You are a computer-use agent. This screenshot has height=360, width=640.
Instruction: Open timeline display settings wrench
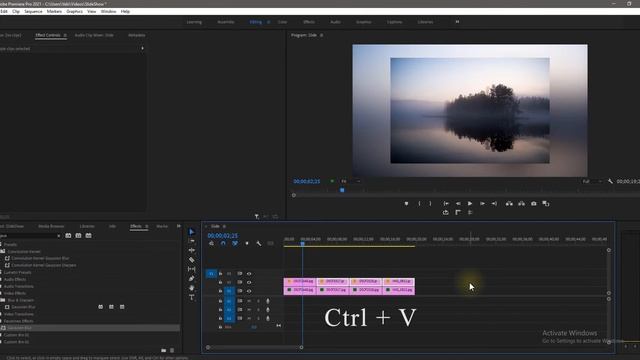pyautogui.click(x=259, y=244)
